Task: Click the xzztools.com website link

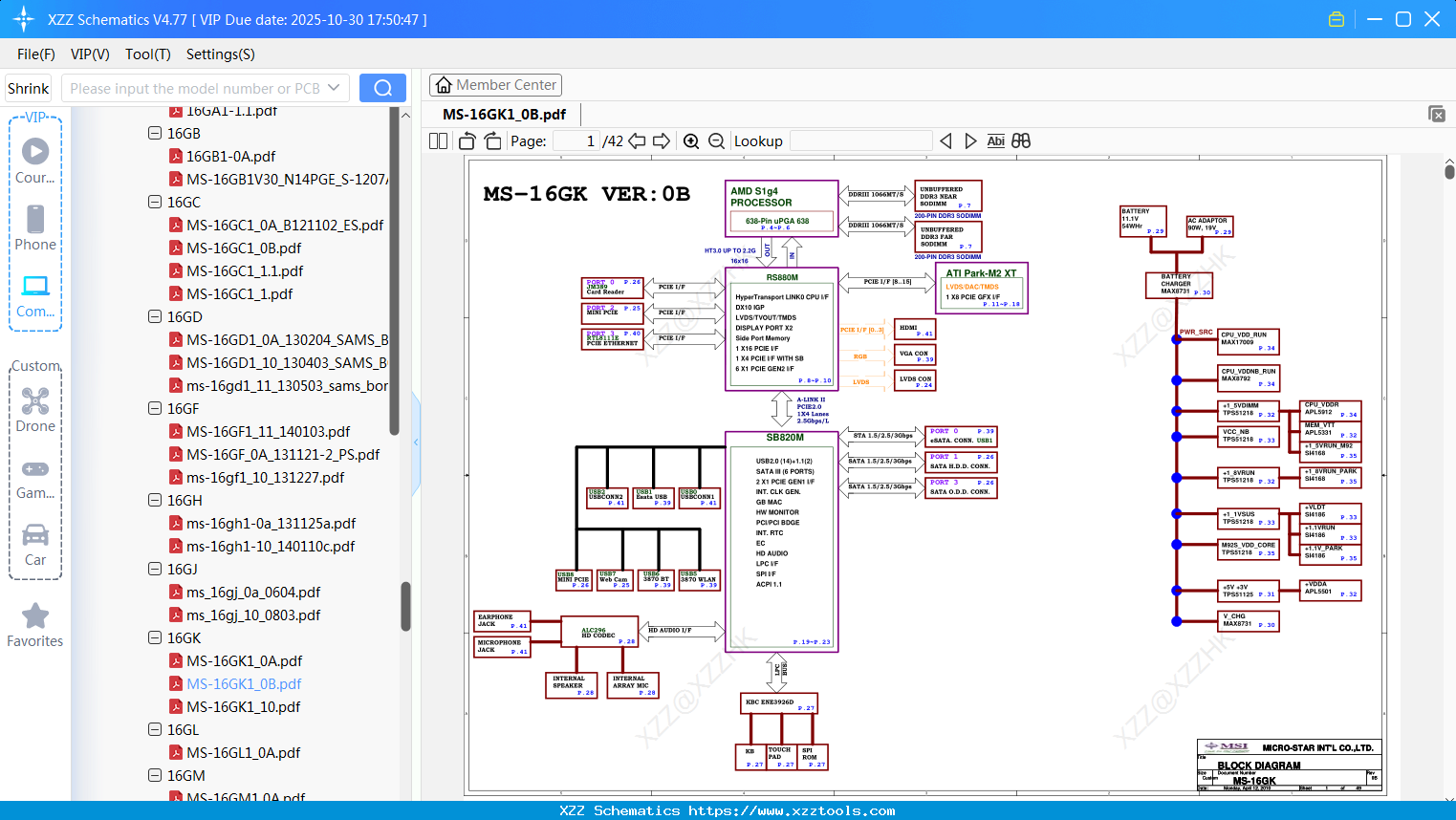Action: point(792,810)
